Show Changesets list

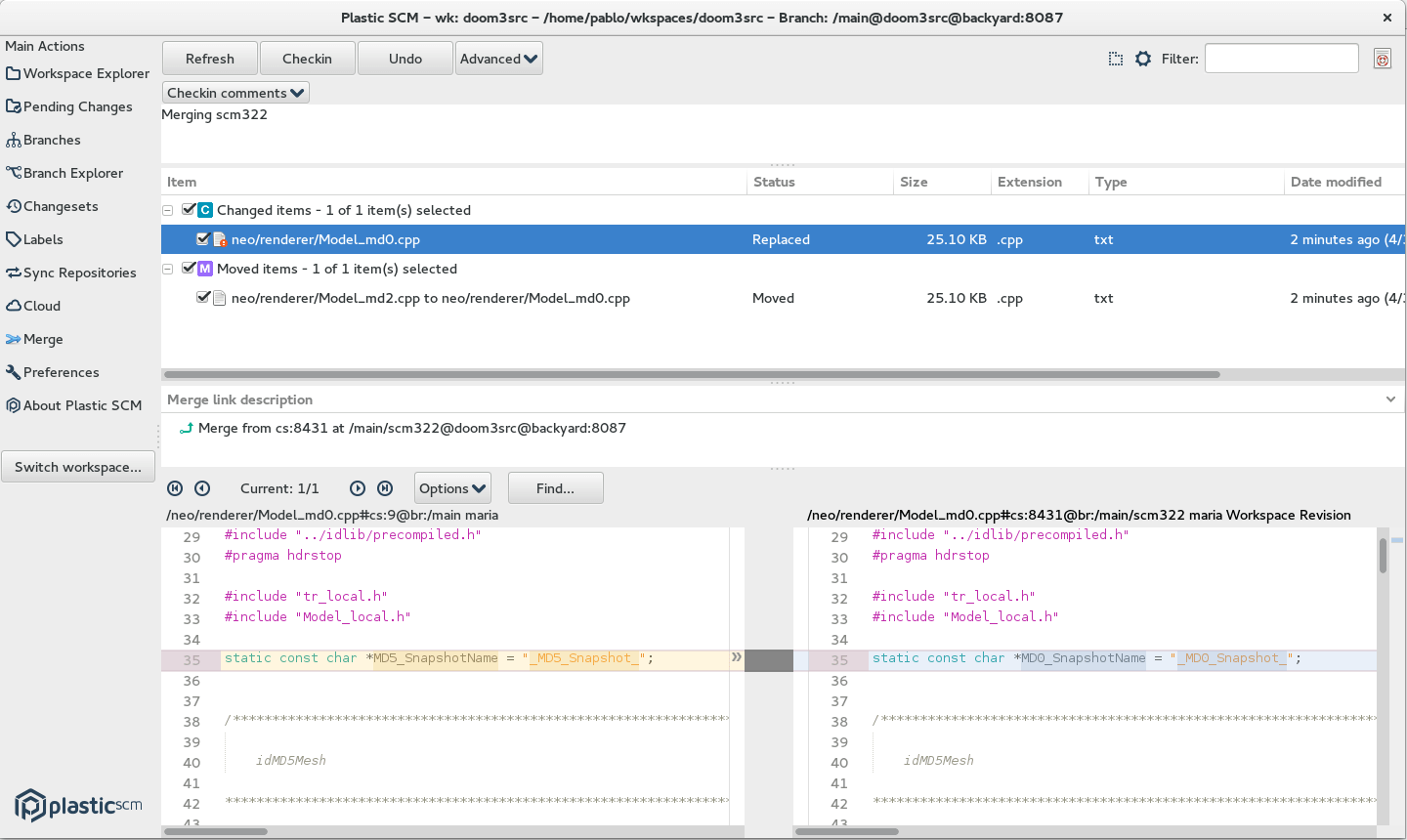pos(52,206)
